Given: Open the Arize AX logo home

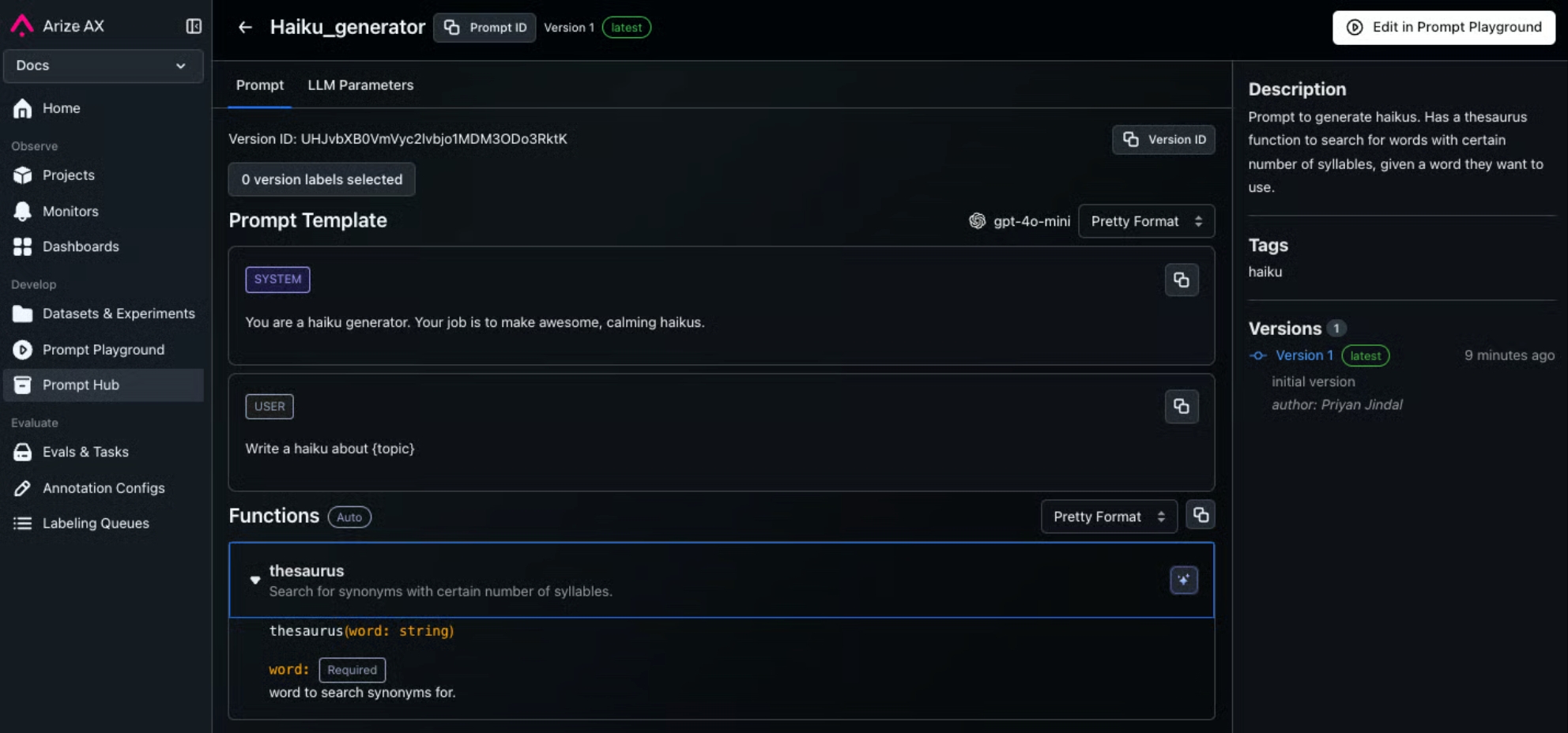Looking at the screenshot, I should point(22,26).
